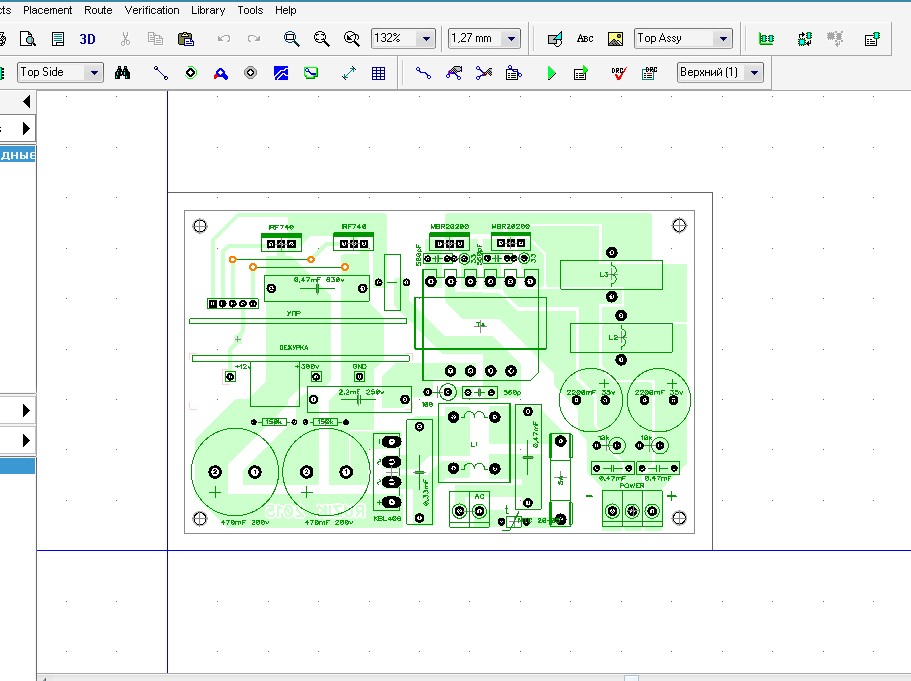Click the Print Preview icon
The height and width of the screenshot is (681, 911).
coord(27,39)
